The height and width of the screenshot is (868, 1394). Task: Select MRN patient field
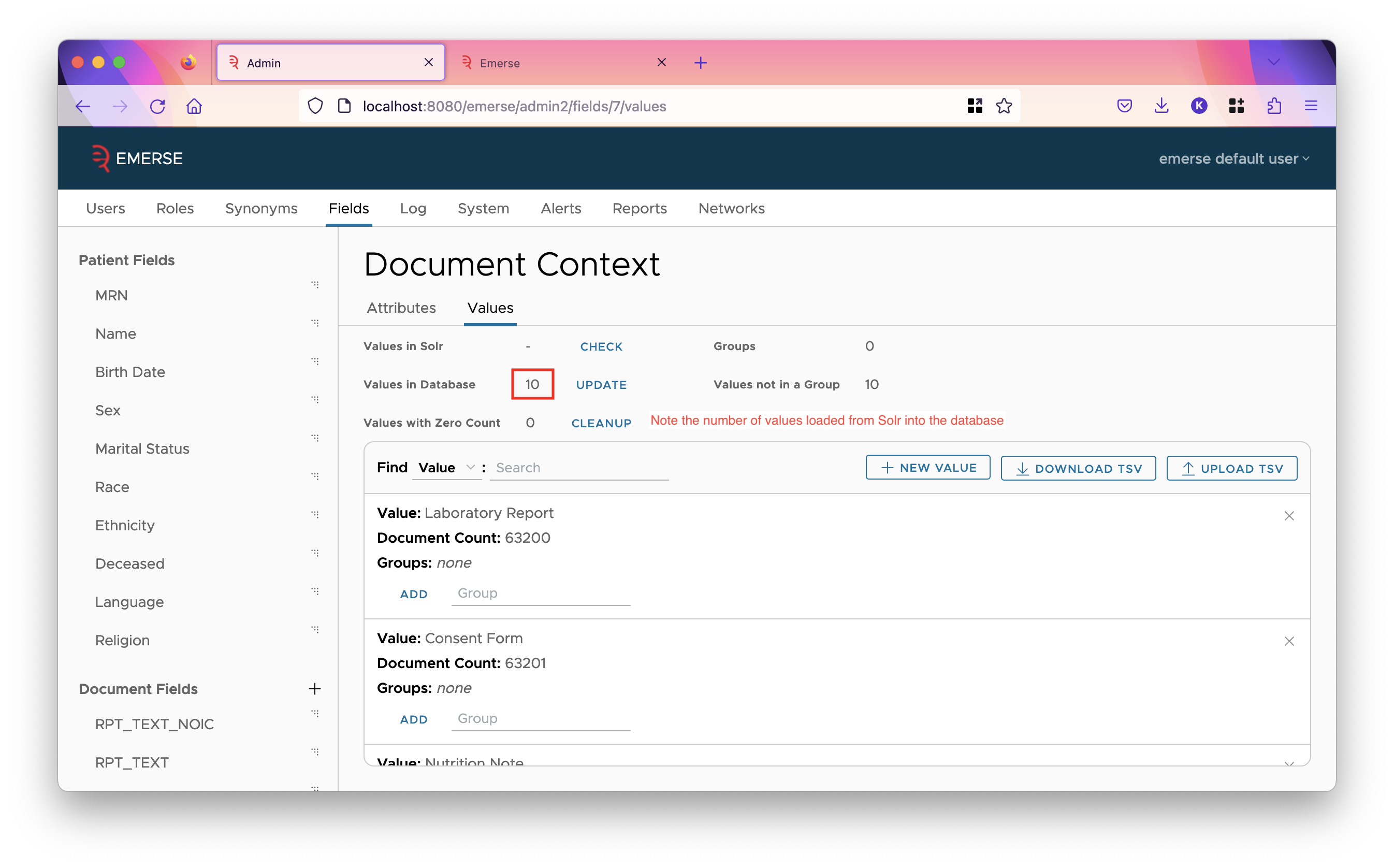(111, 296)
